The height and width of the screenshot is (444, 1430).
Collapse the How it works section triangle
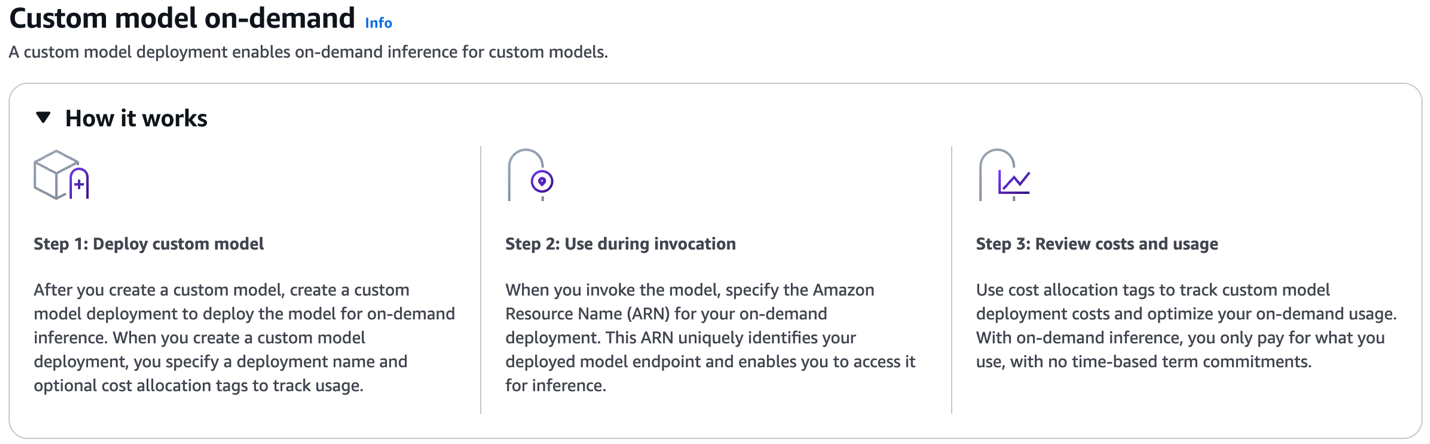43,118
